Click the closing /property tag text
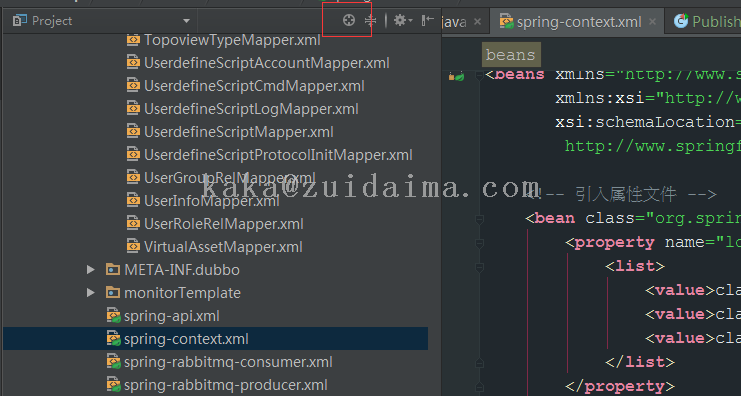This screenshot has width=741, height=396. click(620, 387)
